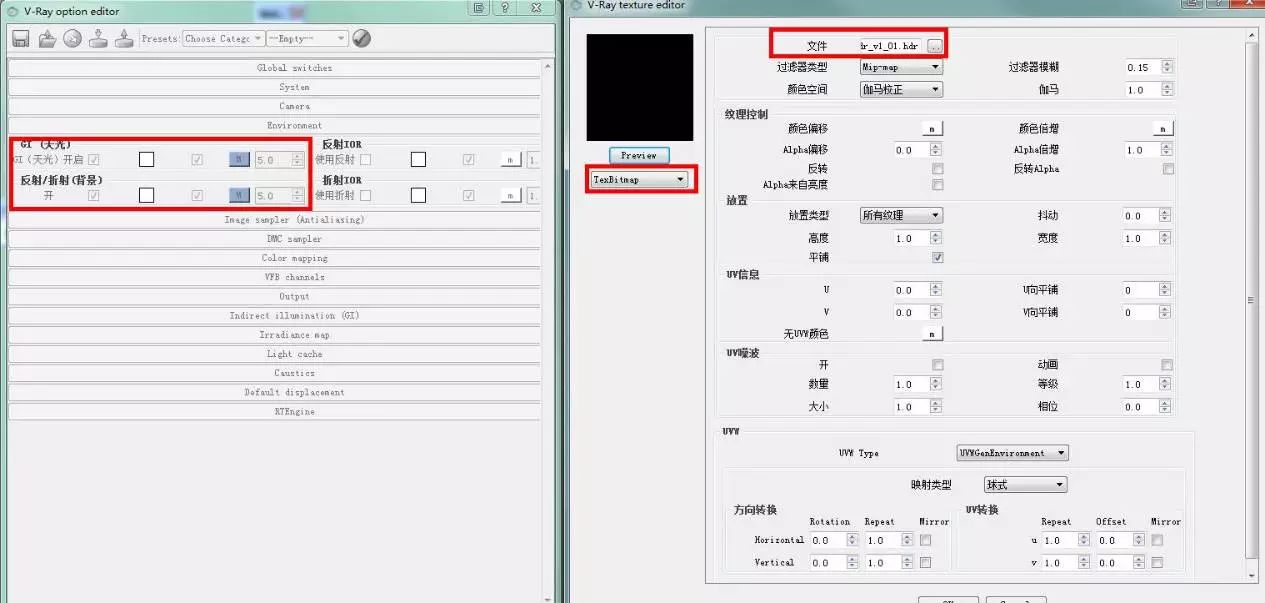The width and height of the screenshot is (1265, 603).
Task: Expand the System rollout
Action: [x=274, y=87]
